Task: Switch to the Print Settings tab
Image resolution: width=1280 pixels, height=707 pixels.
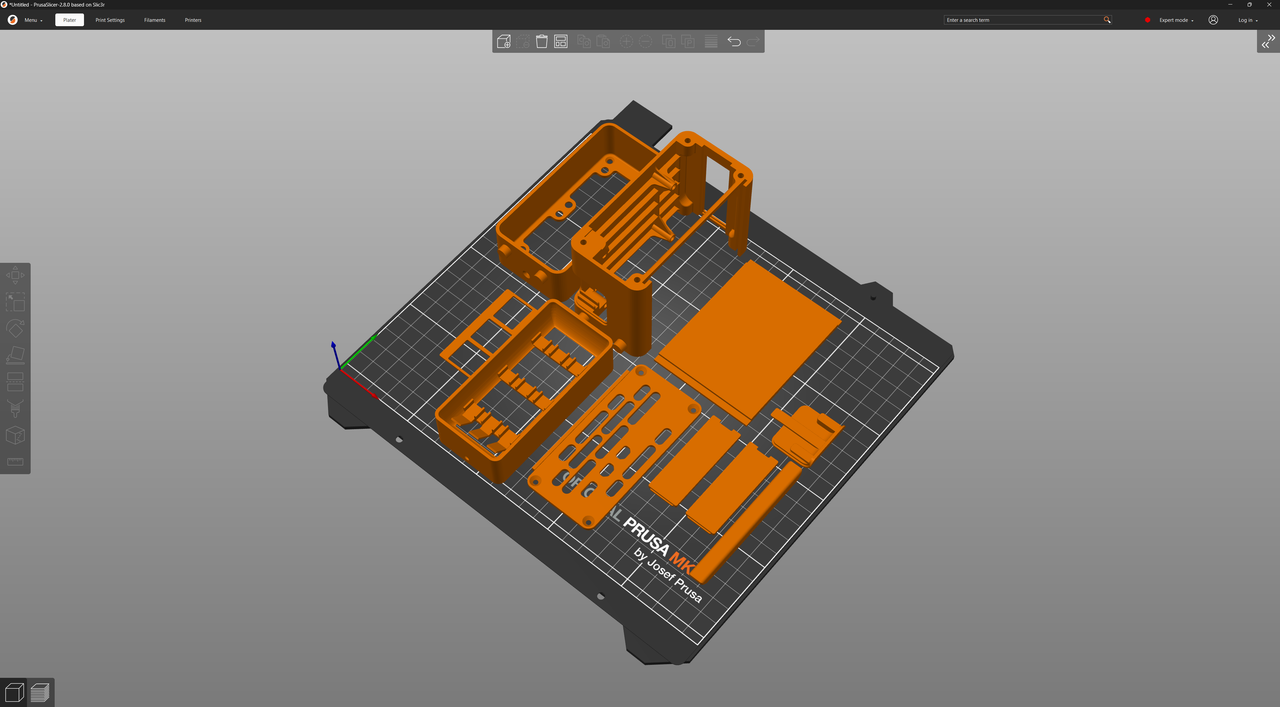Action: (x=110, y=20)
